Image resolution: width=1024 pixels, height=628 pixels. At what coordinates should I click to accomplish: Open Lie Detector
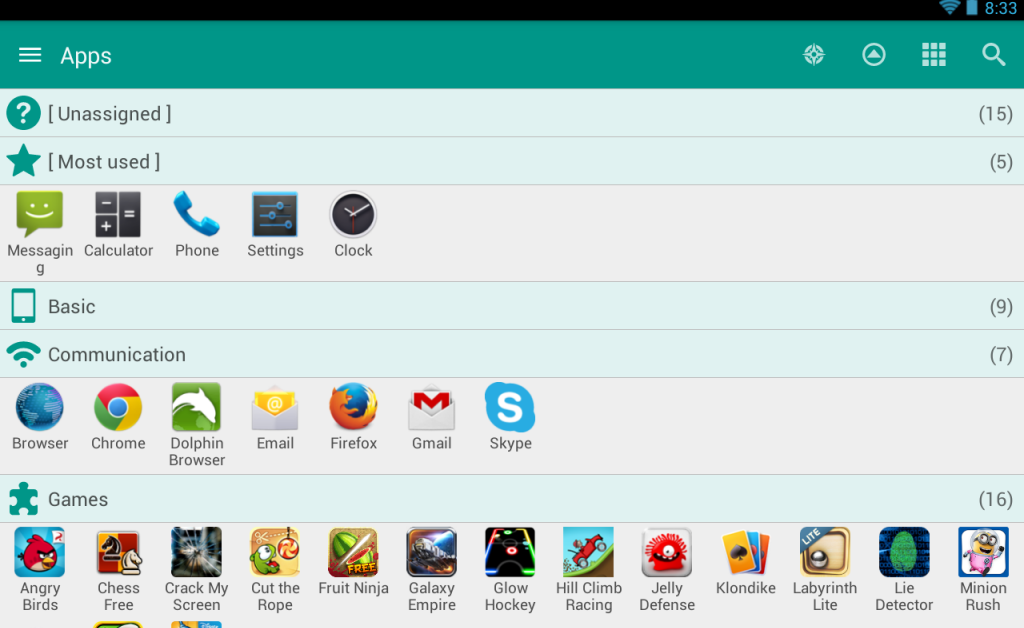(x=904, y=570)
